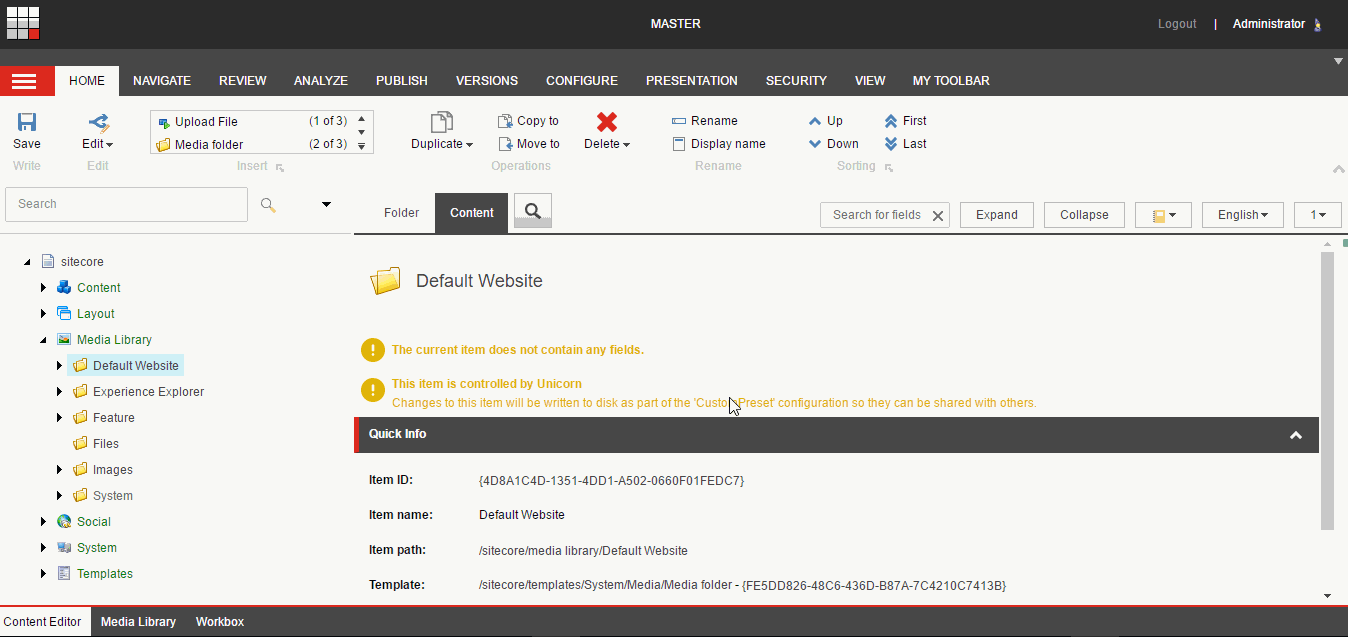The width and height of the screenshot is (1348, 637).
Task: Open the Layout tree item
Action: tap(95, 314)
